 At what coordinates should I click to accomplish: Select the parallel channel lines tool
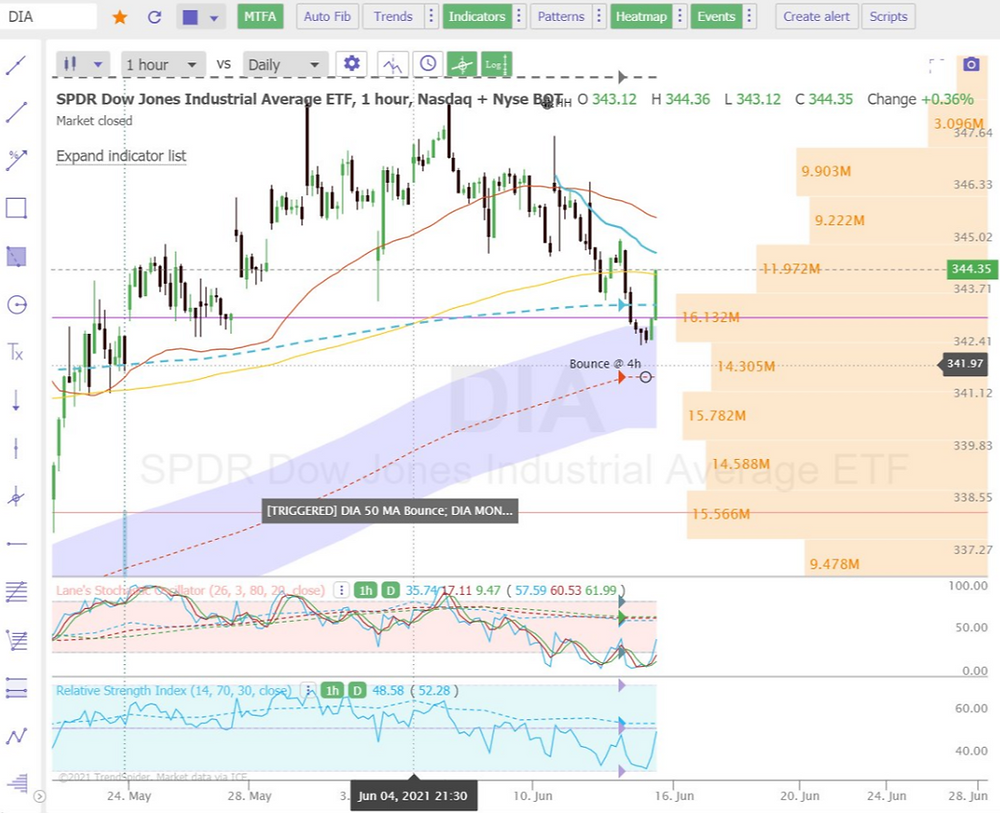click(x=17, y=688)
